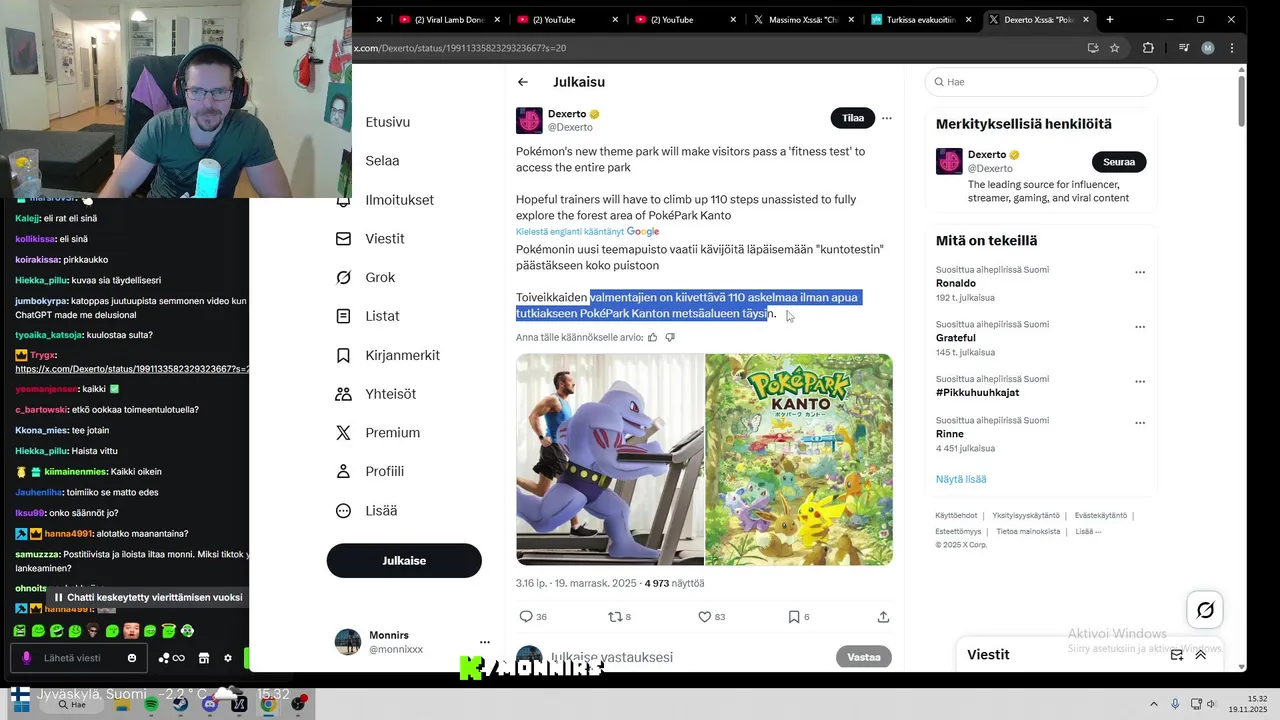The width and height of the screenshot is (1280, 720).
Task: Open Chrome profile avatar M
Action: coord(1208,48)
